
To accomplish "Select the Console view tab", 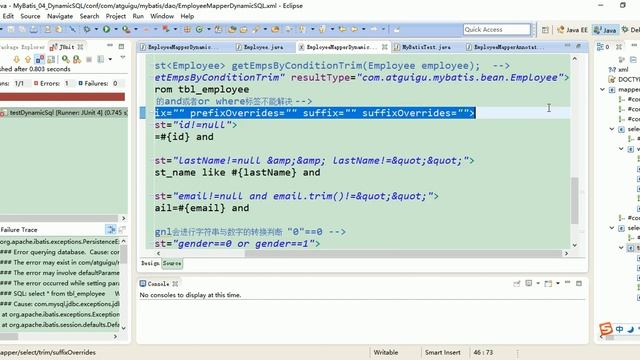I will pos(158,284).
